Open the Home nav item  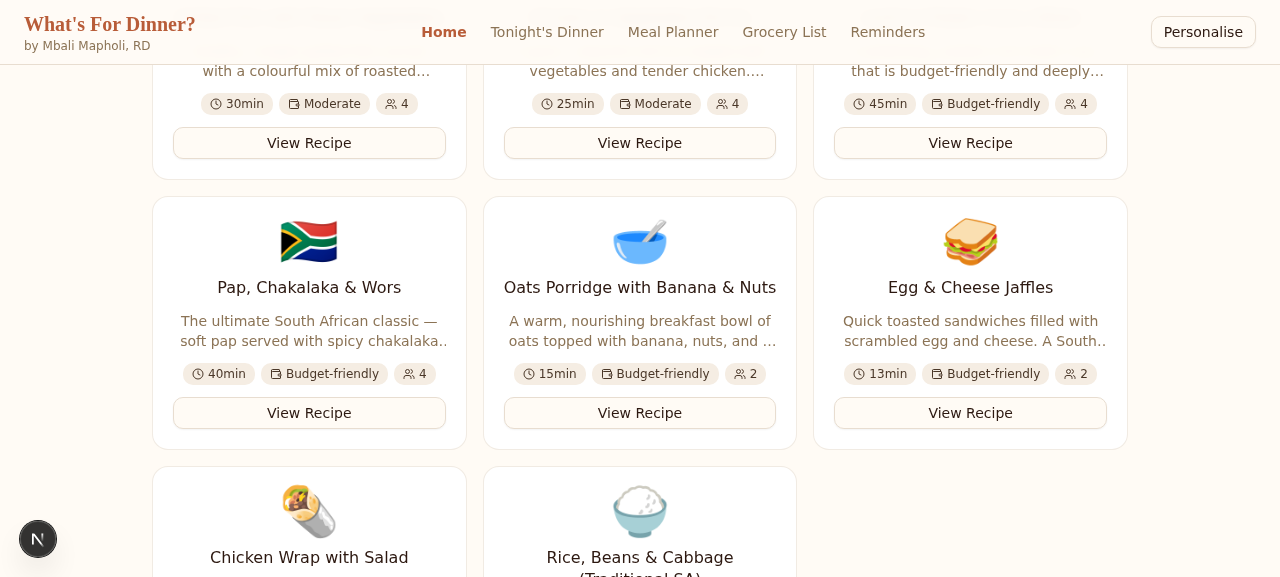(444, 32)
